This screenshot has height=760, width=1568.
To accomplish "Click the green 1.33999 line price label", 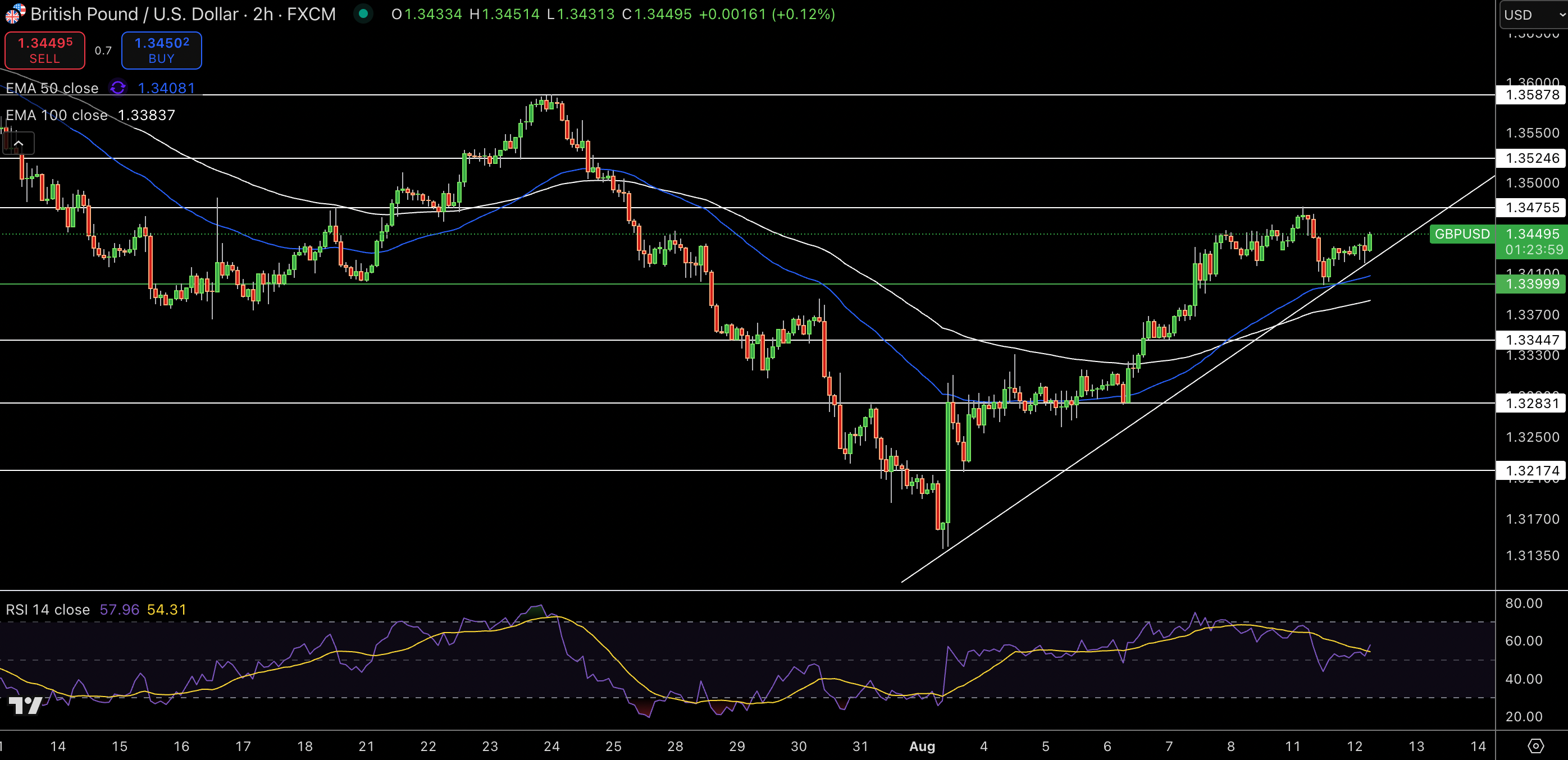I will tap(1532, 283).
